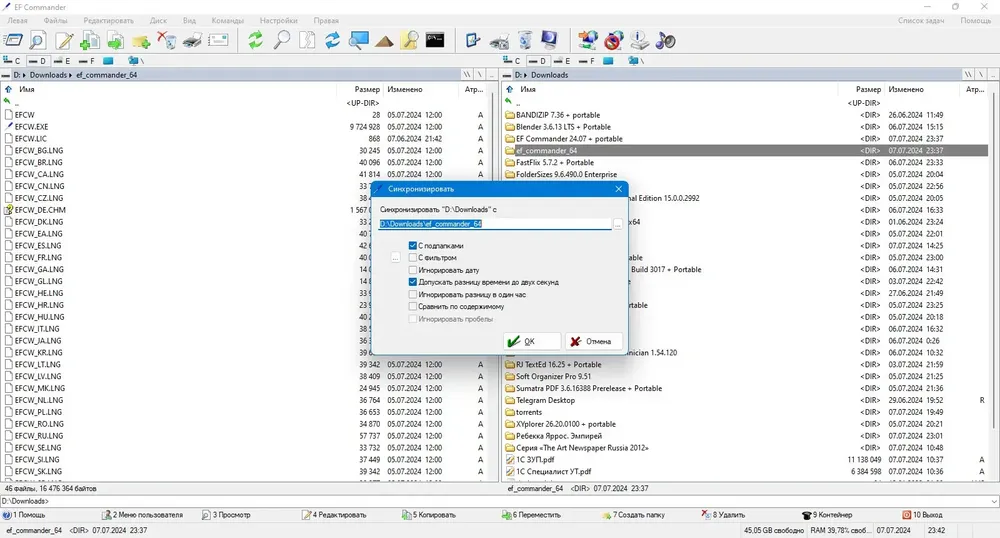The image size is (1000, 538).
Task: Click Отмена in the Синхронизировать dialog
Action: [x=592, y=341]
